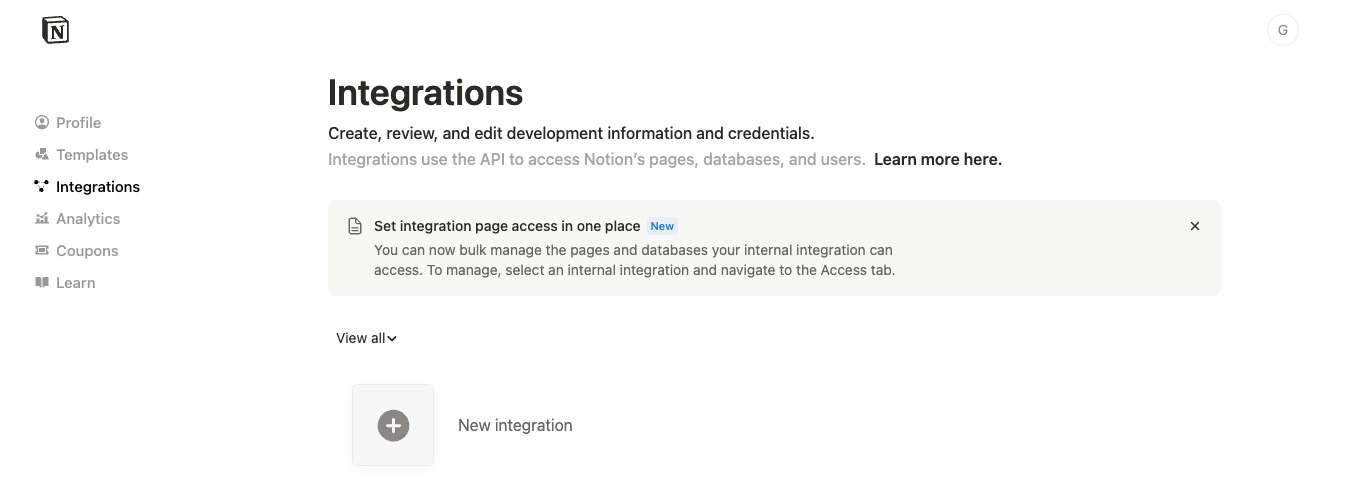Click the Coupons ticket icon in sidebar

click(42, 250)
